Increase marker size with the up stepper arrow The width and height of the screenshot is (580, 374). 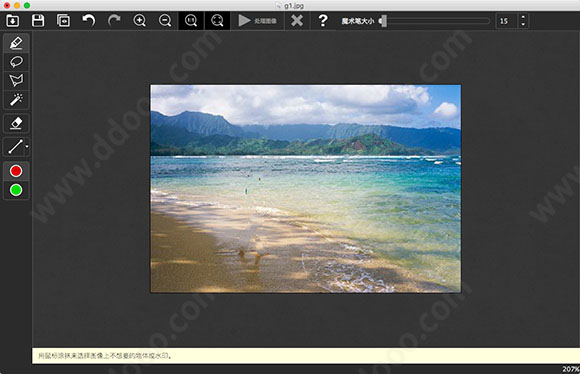coord(523,17)
